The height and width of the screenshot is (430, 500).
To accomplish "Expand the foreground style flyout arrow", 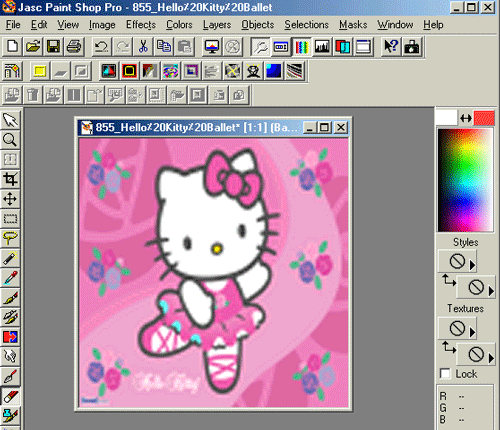I will [x=472, y=265].
